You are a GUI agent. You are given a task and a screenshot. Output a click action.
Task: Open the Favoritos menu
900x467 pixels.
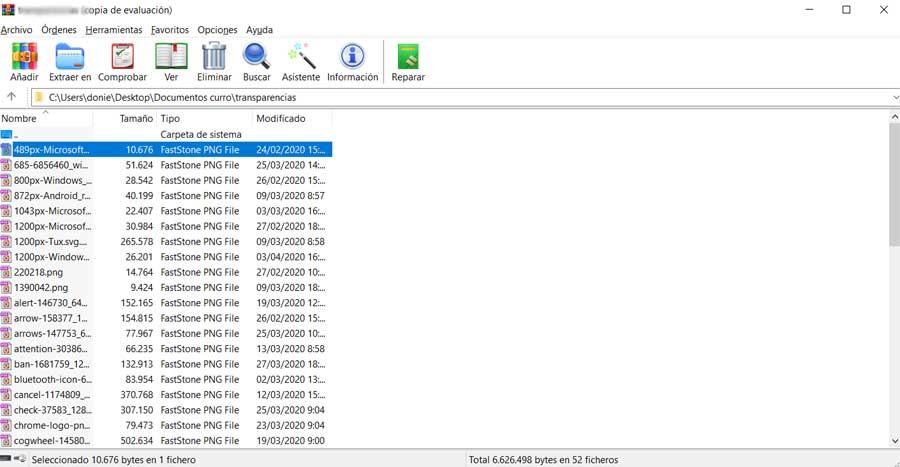pos(170,30)
